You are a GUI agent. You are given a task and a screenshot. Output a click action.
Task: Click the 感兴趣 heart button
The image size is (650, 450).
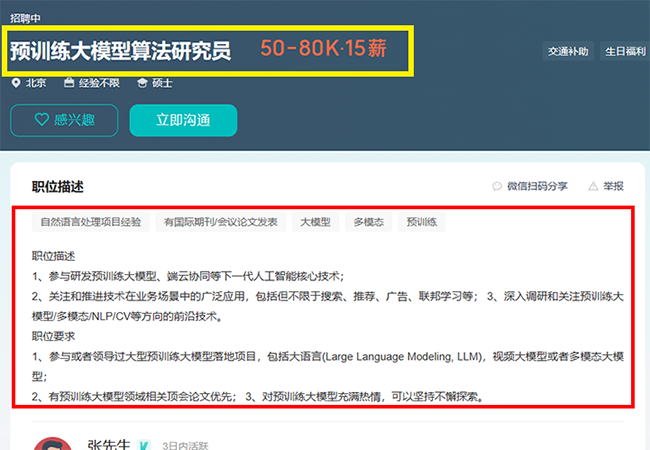pos(64,120)
